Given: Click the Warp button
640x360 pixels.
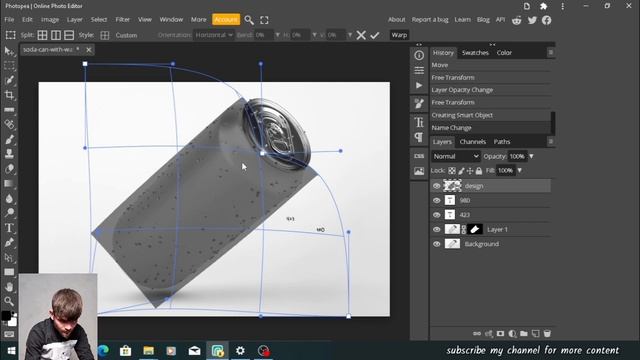Looking at the screenshot, I should (x=399, y=35).
